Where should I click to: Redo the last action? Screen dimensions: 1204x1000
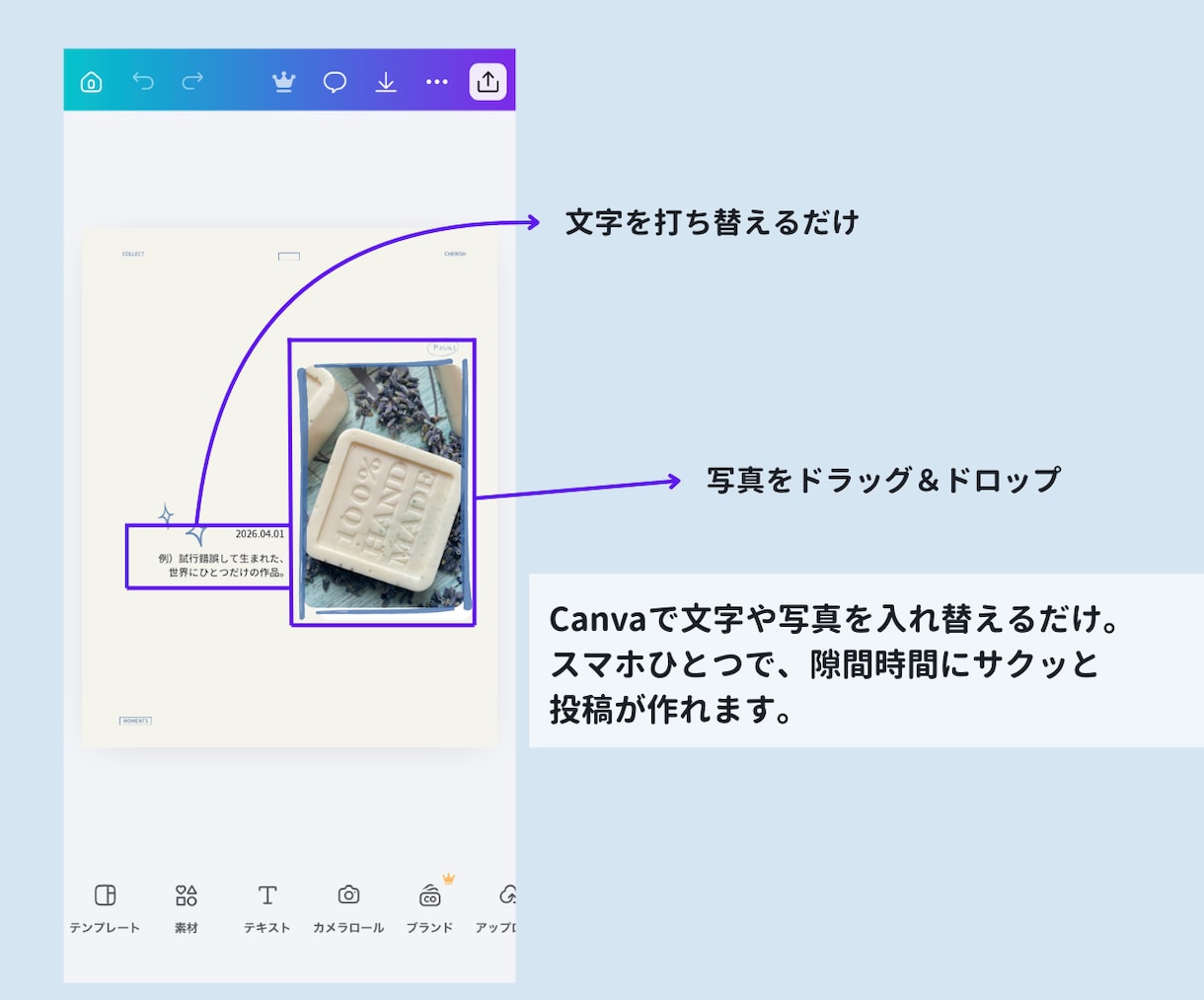(192, 81)
